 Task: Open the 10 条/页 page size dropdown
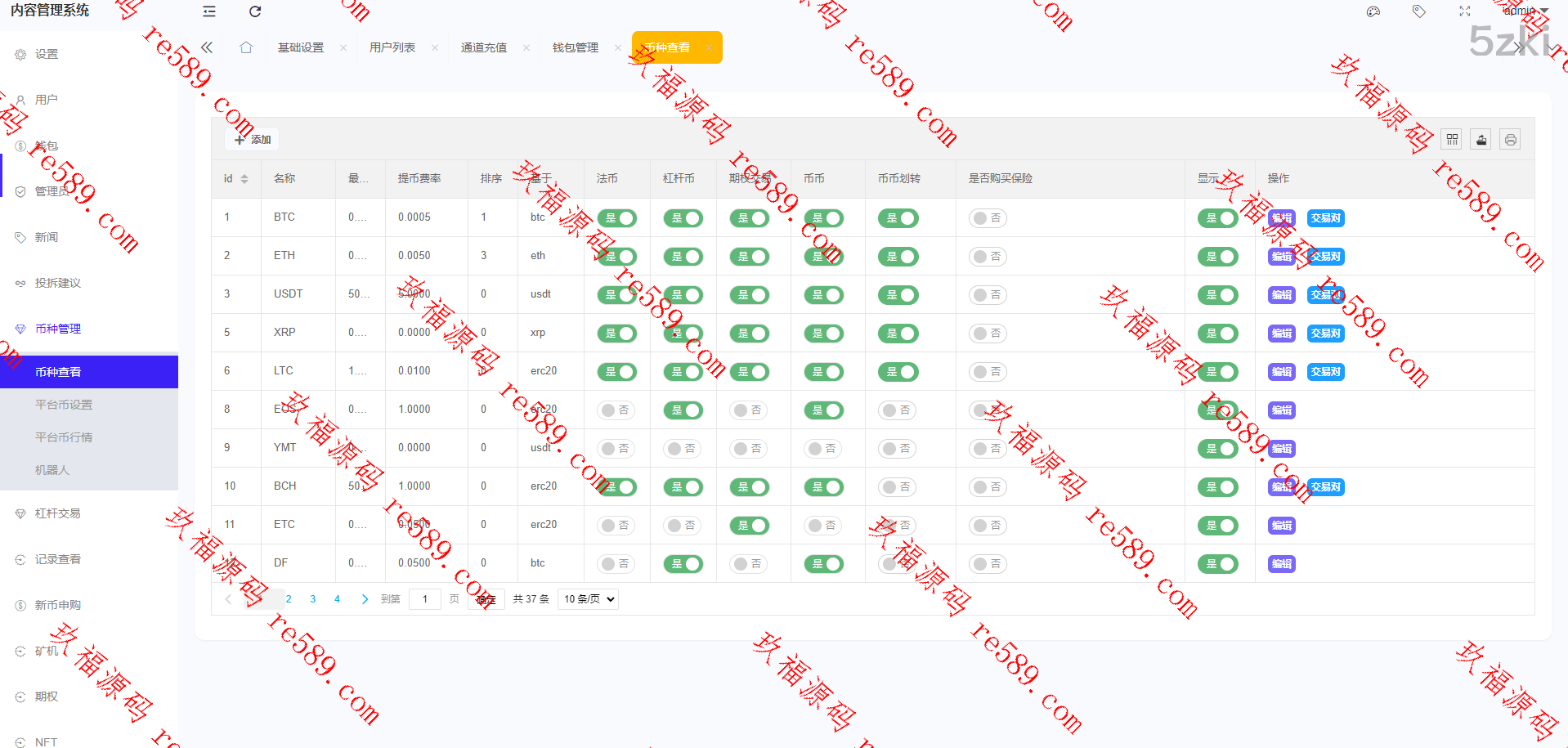(x=588, y=599)
